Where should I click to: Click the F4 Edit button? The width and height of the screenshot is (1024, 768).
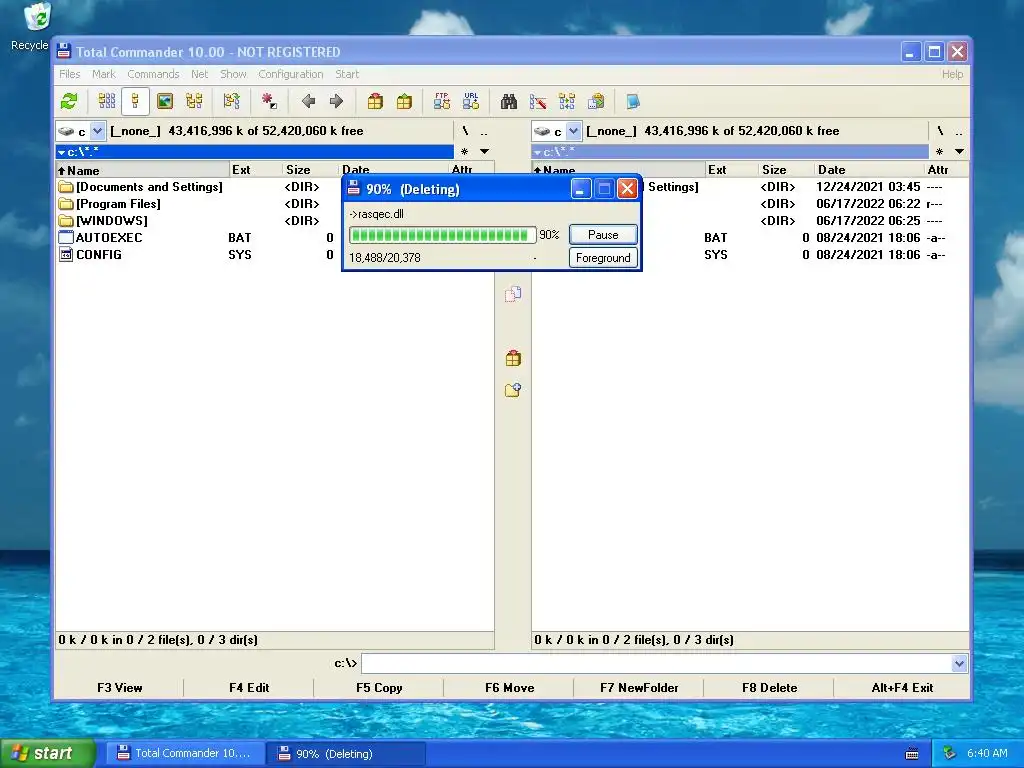pos(249,688)
